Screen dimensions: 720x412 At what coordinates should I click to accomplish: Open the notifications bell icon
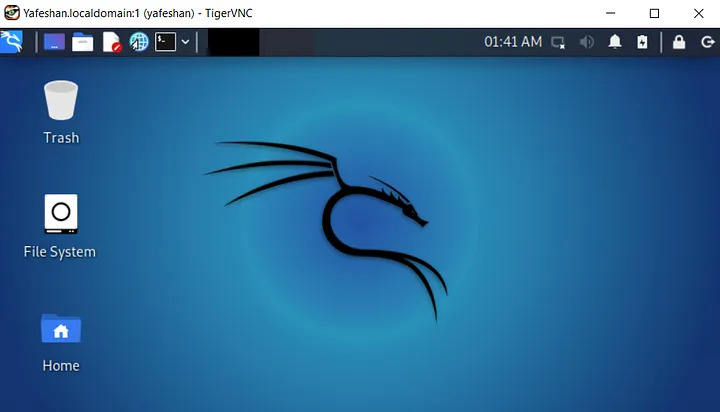click(615, 42)
